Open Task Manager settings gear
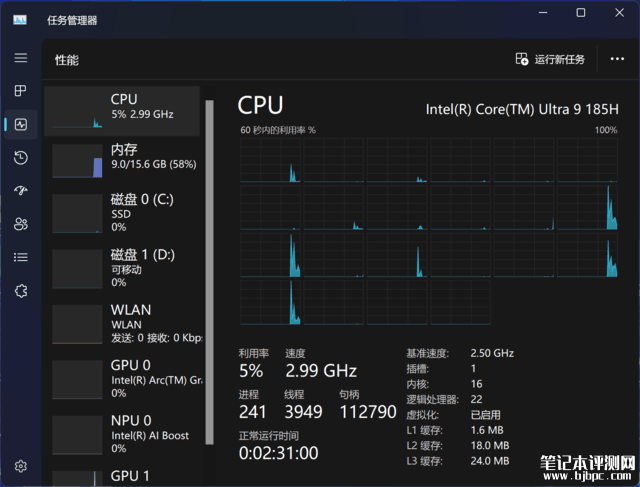Screen dimensions: 640x487 coord(21,466)
